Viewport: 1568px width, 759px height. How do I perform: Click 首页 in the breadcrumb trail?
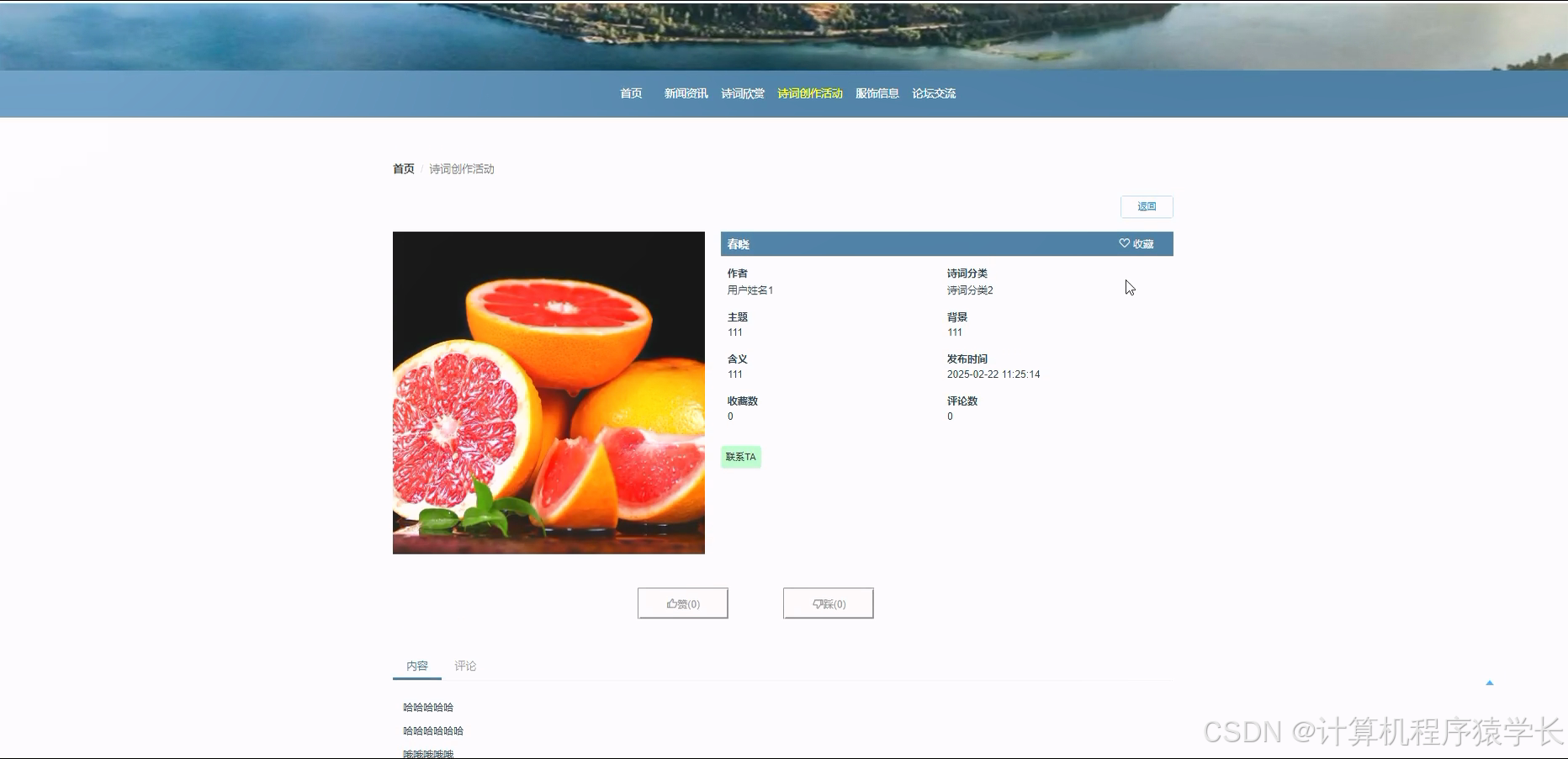402,168
